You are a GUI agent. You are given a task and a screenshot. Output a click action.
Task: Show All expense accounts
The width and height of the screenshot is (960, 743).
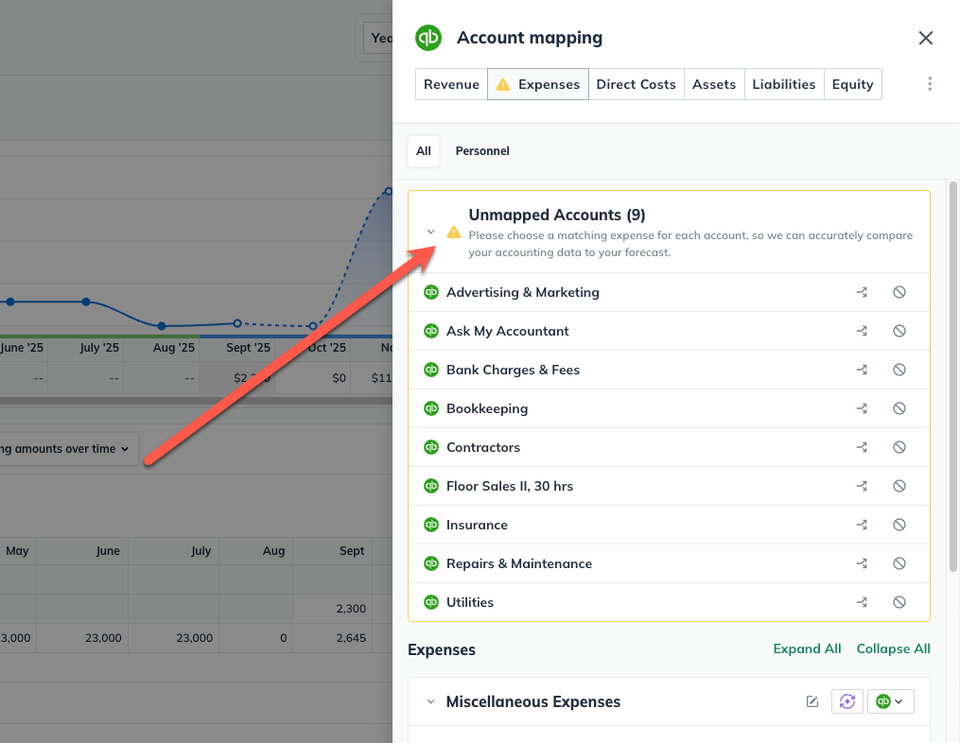[424, 151]
